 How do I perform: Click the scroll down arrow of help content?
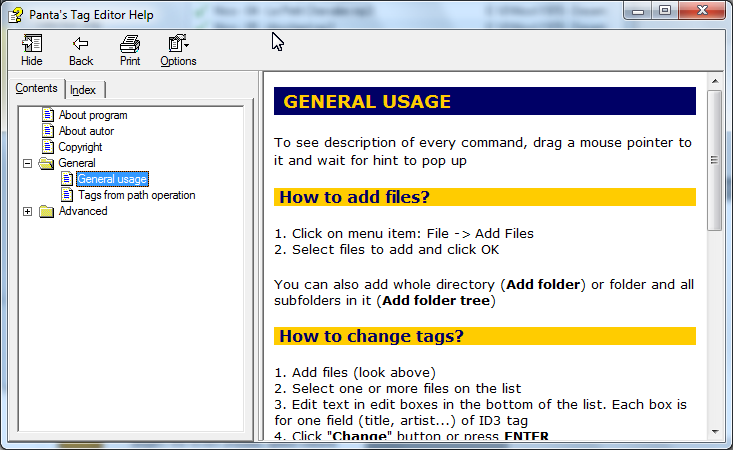point(715,432)
